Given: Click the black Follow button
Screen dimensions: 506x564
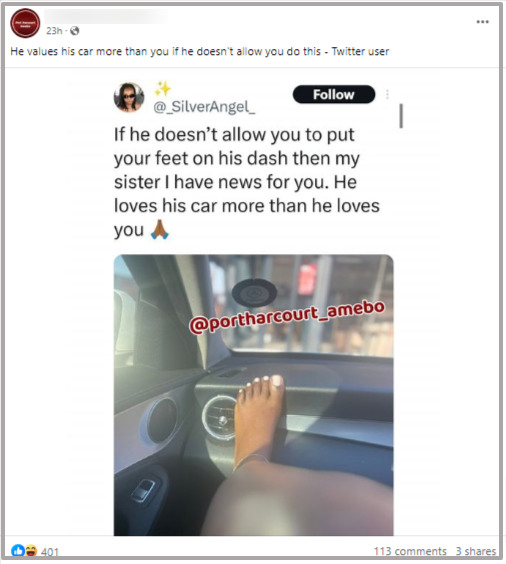Looking at the screenshot, I should click(x=334, y=95).
